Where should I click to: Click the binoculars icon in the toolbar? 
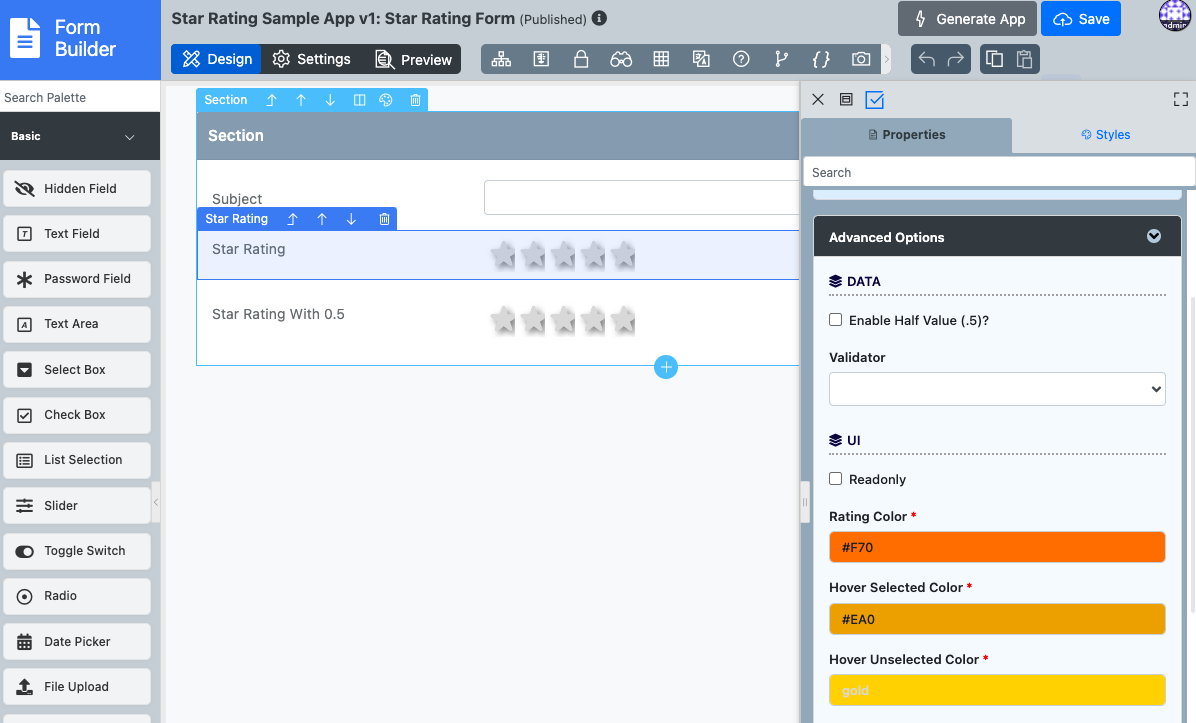[621, 59]
